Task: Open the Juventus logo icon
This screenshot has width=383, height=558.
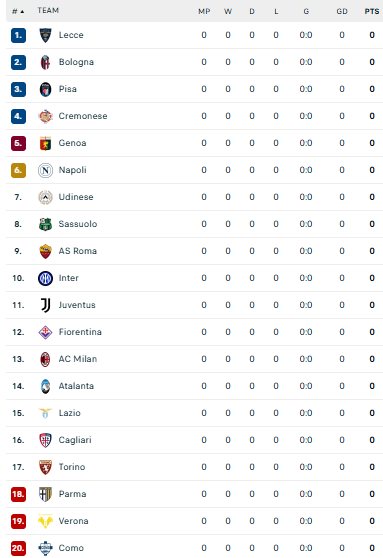Action: (45, 305)
